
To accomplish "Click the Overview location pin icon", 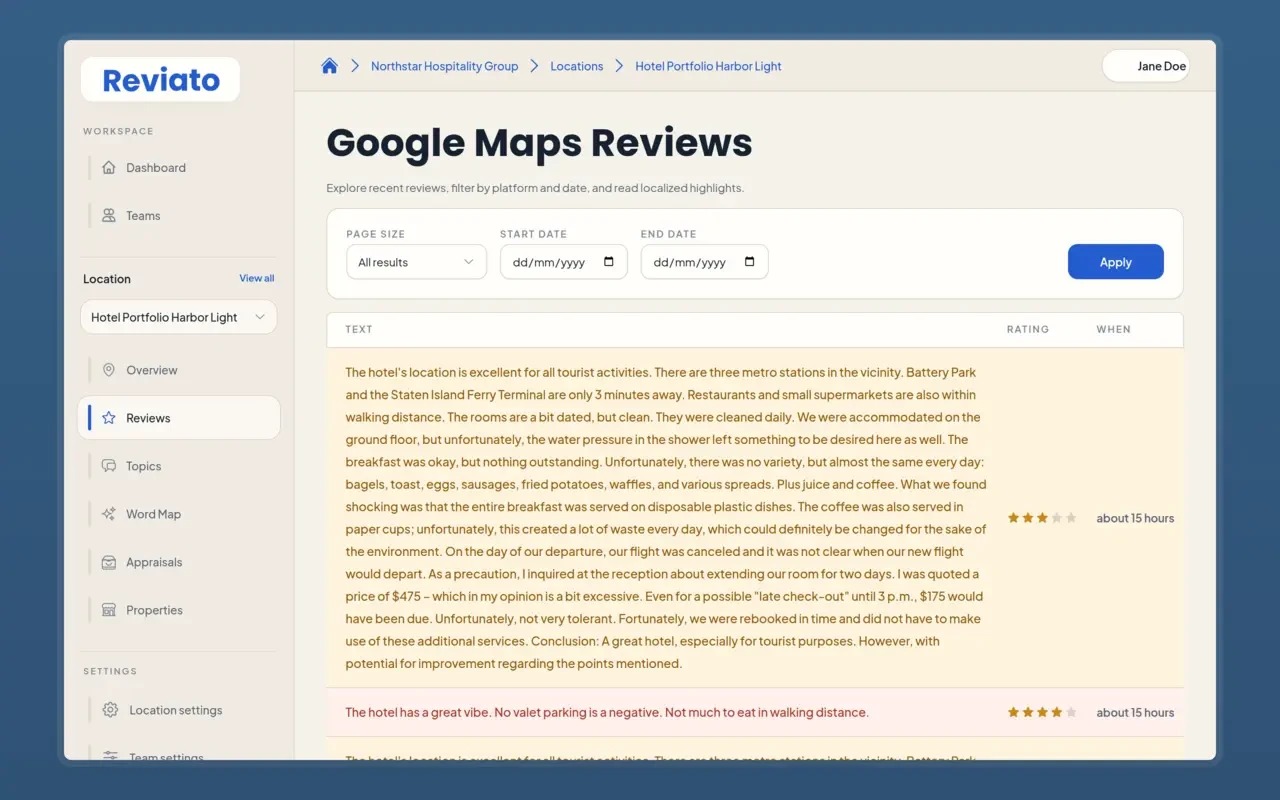I will click(x=109, y=370).
